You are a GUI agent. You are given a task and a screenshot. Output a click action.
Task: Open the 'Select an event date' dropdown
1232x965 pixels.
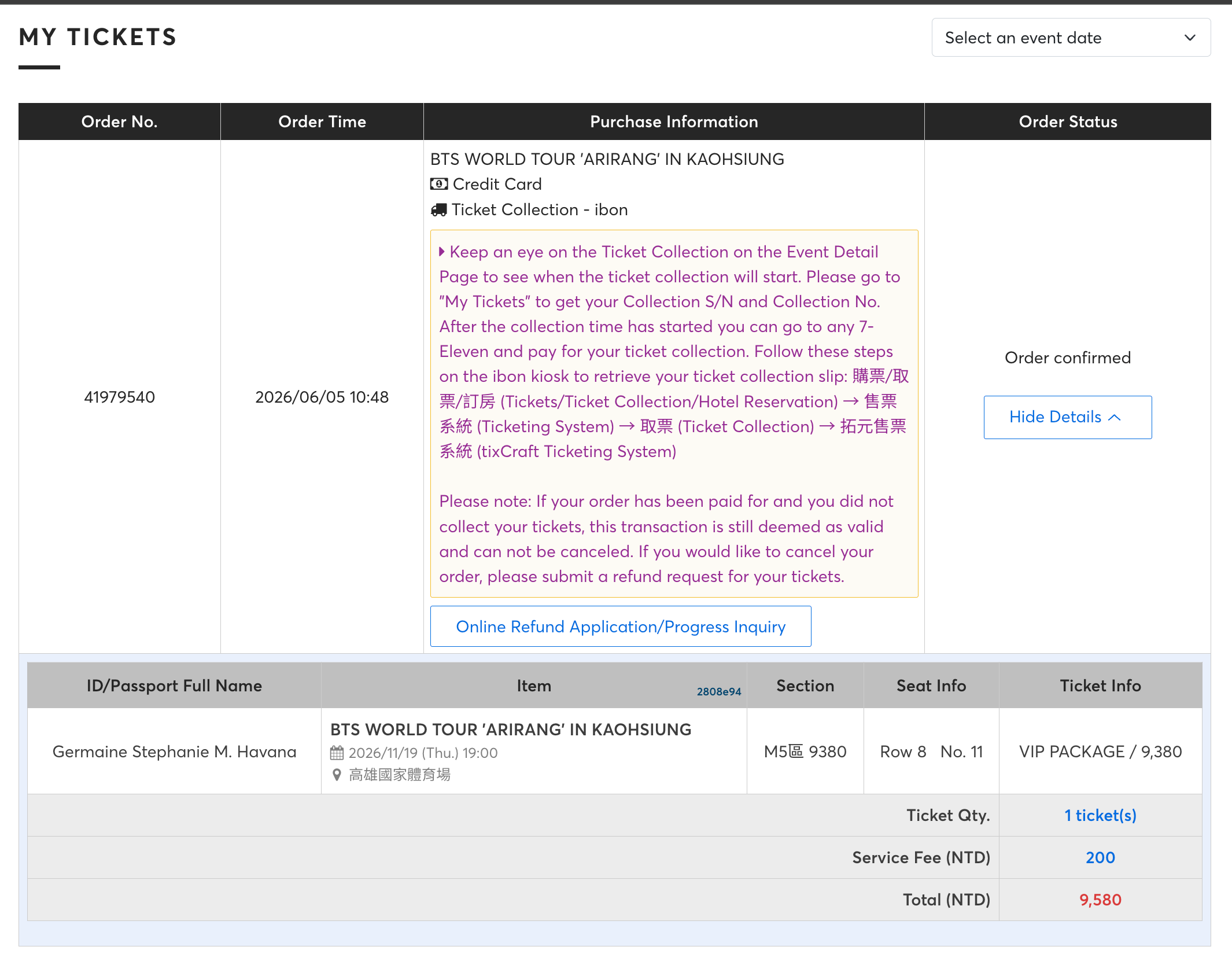(x=1071, y=38)
